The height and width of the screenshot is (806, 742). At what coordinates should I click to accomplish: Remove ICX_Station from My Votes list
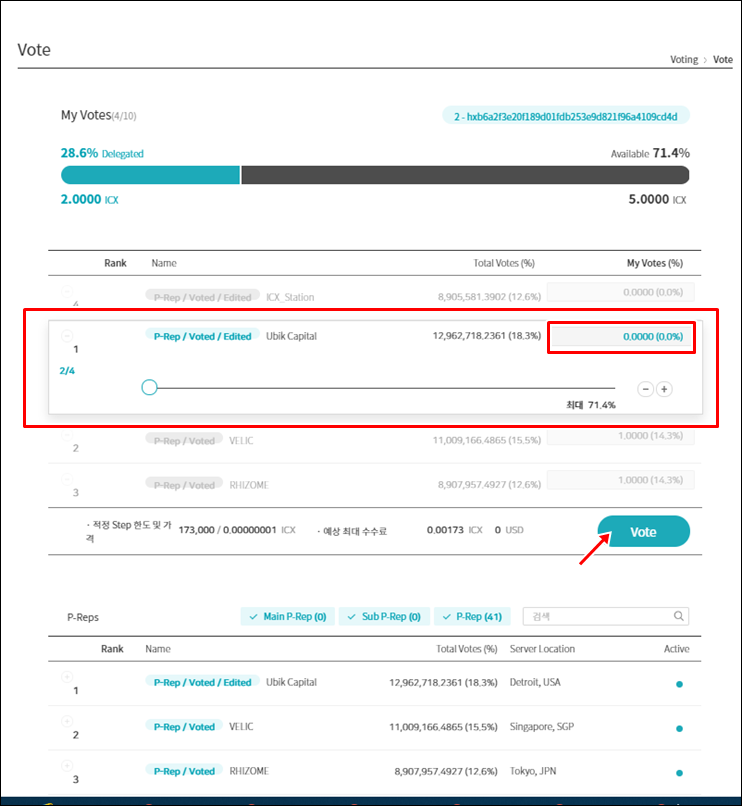tap(67, 291)
